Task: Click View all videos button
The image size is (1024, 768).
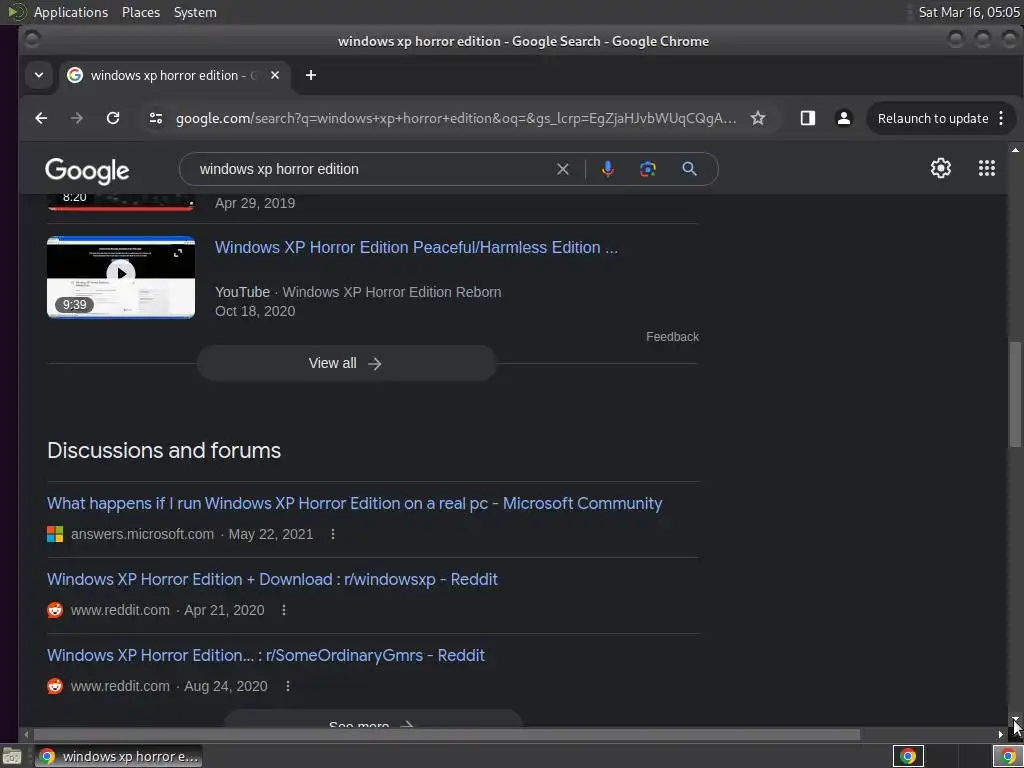Action: click(346, 363)
